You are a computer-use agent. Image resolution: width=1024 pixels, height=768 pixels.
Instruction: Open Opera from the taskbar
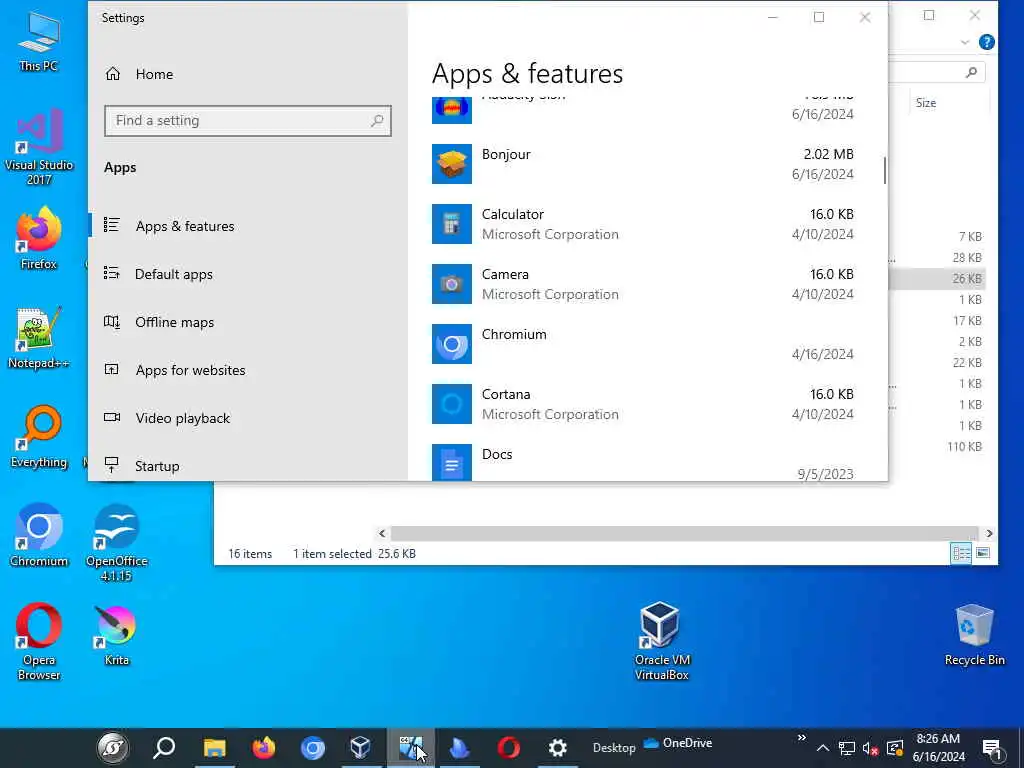pos(509,748)
